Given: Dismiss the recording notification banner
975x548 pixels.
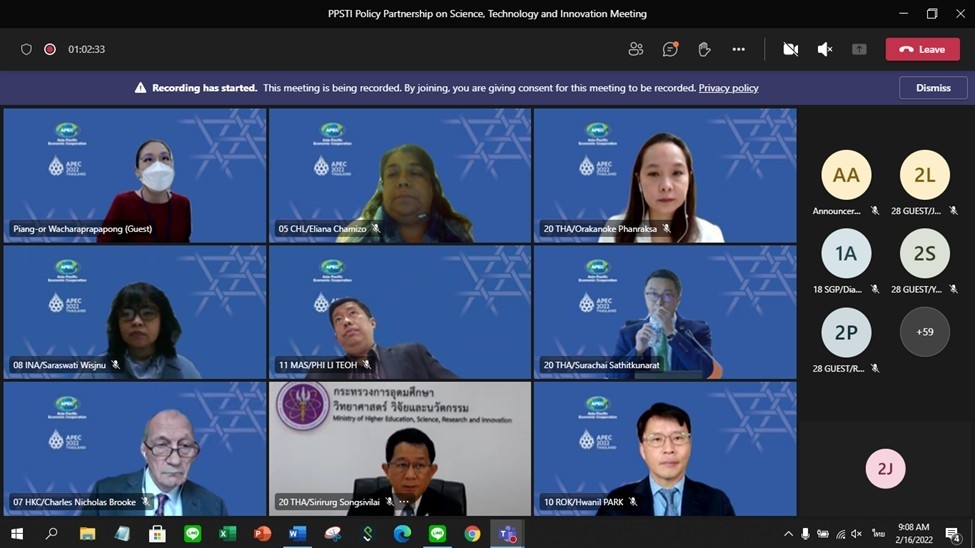Looking at the screenshot, I should (x=932, y=88).
